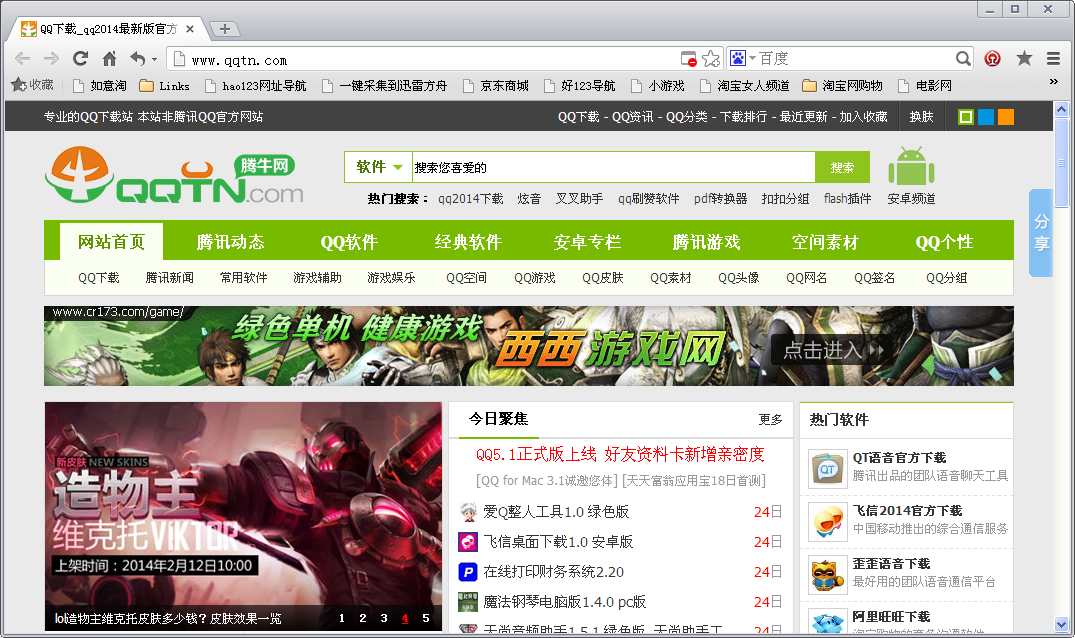Go back to the previous page
The height and width of the screenshot is (638, 1075).
[23, 59]
